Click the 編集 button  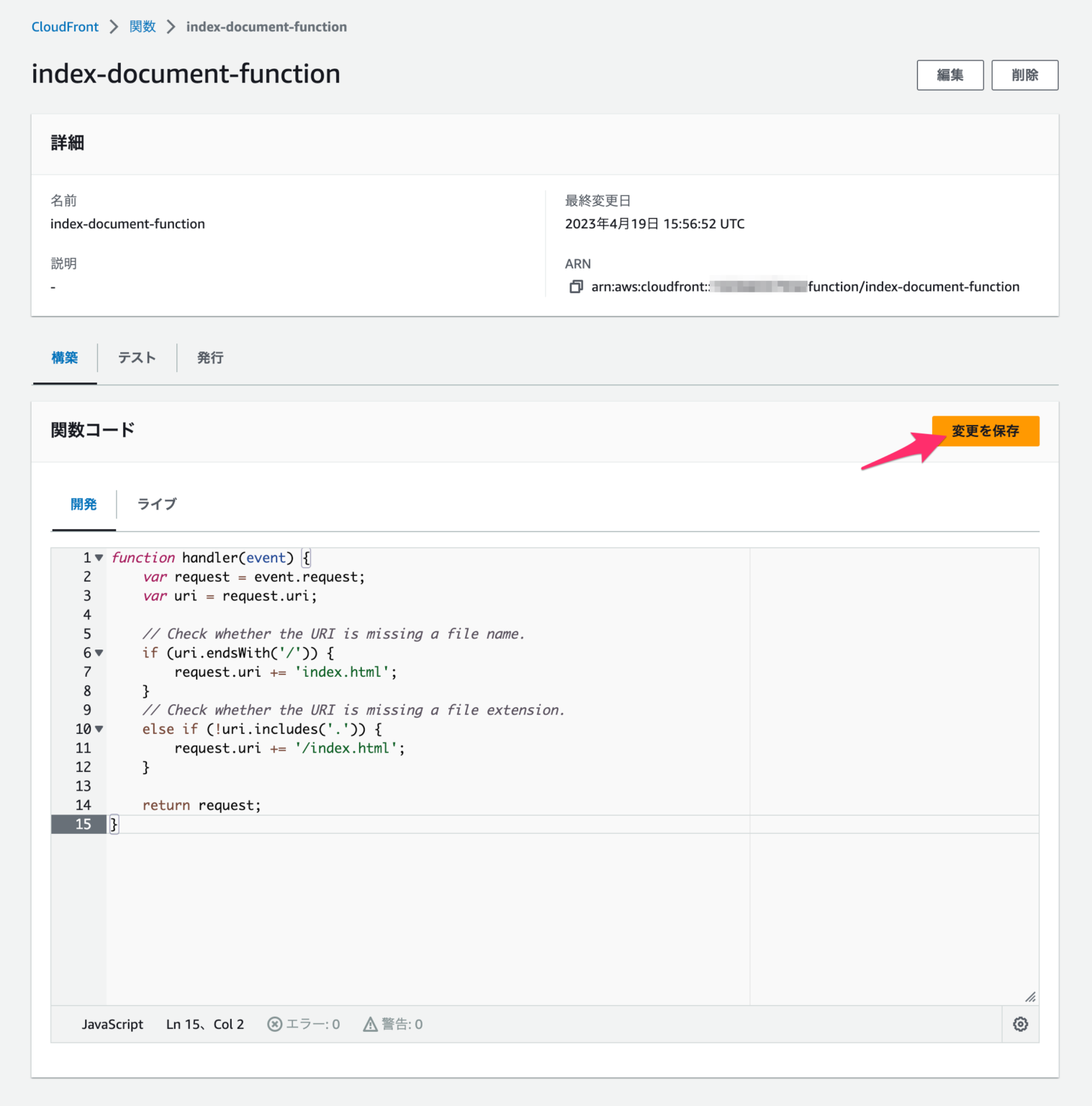950,75
